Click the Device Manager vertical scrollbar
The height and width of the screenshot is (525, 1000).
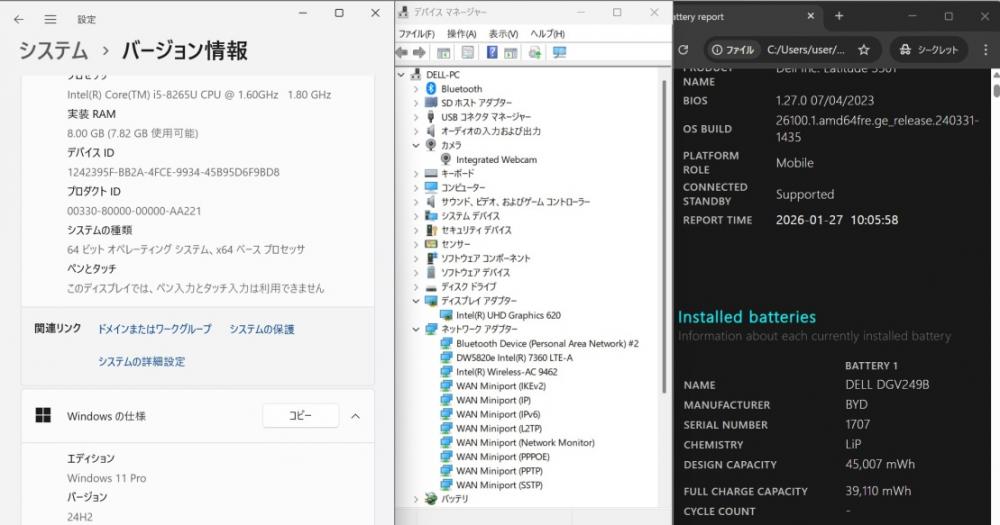(663, 236)
